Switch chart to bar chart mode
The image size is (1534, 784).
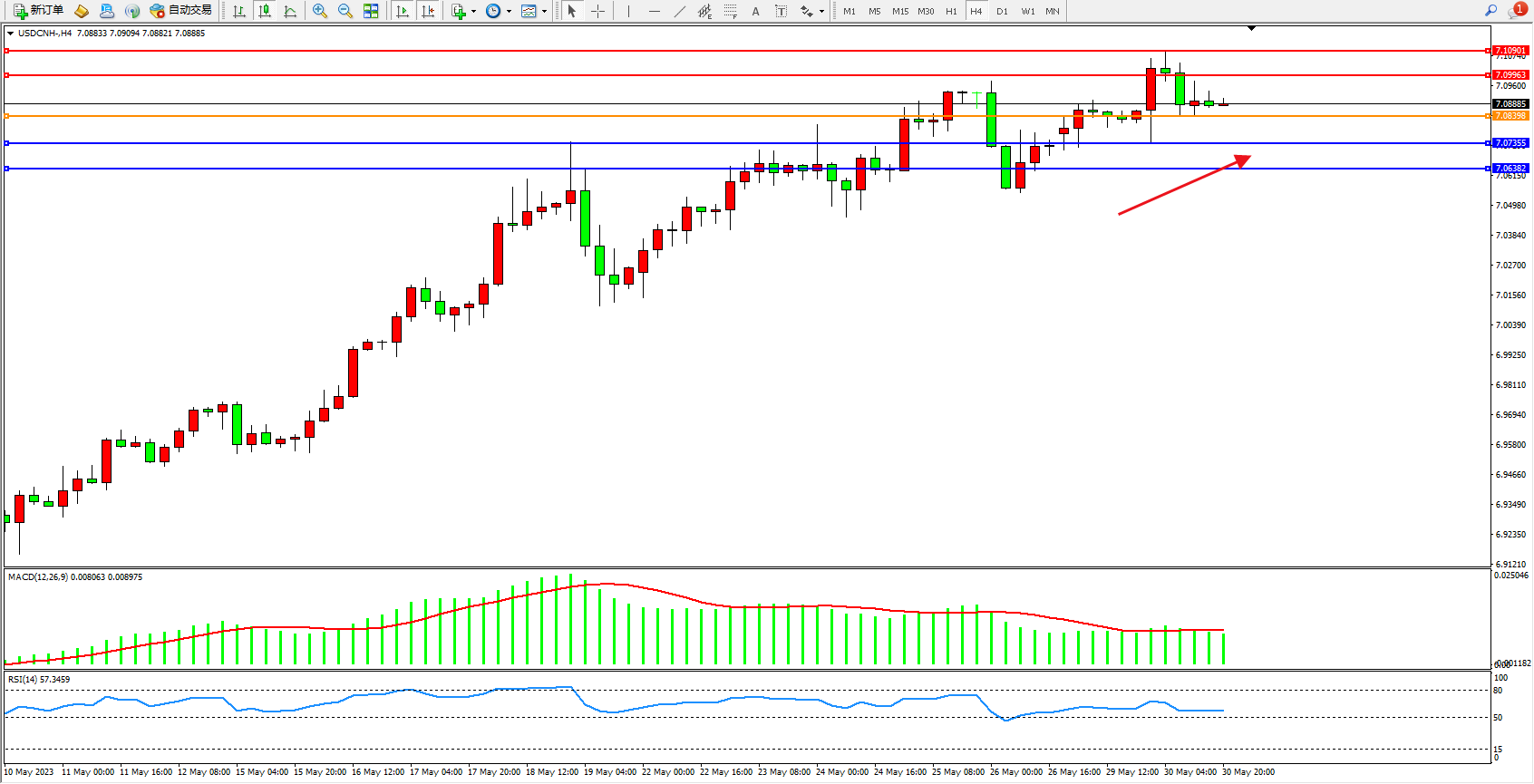coord(239,11)
